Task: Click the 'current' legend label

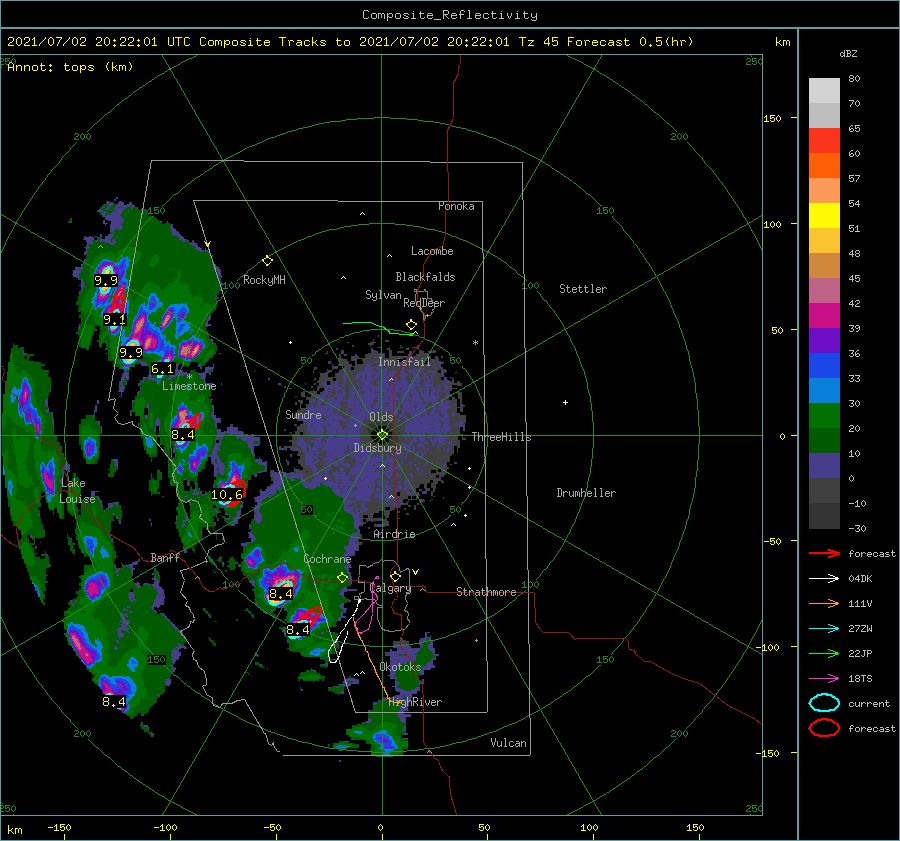Action: [x=869, y=704]
